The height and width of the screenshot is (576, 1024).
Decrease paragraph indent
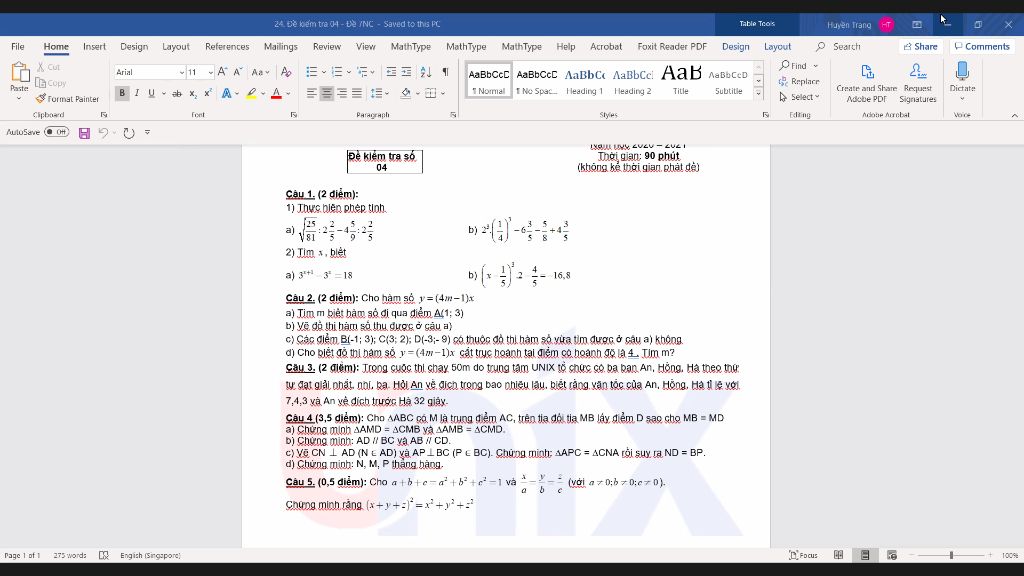(391, 72)
